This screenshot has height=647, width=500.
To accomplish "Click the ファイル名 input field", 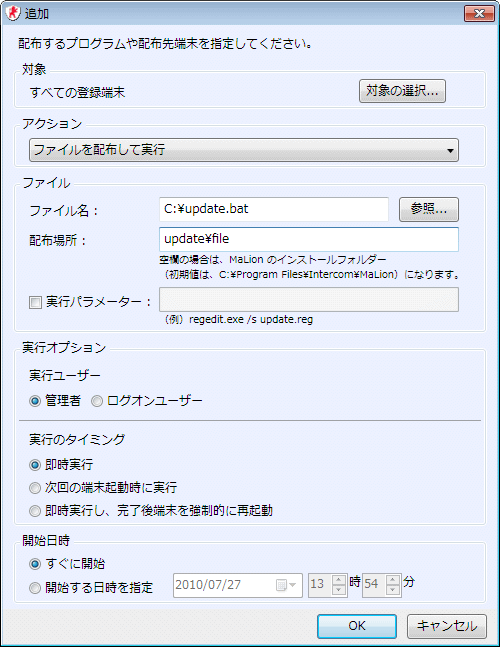I will coord(274,209).
